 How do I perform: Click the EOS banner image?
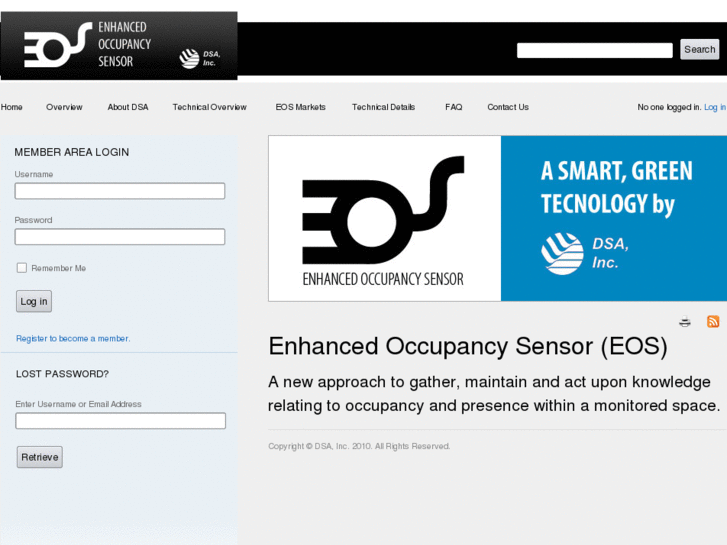497,218
